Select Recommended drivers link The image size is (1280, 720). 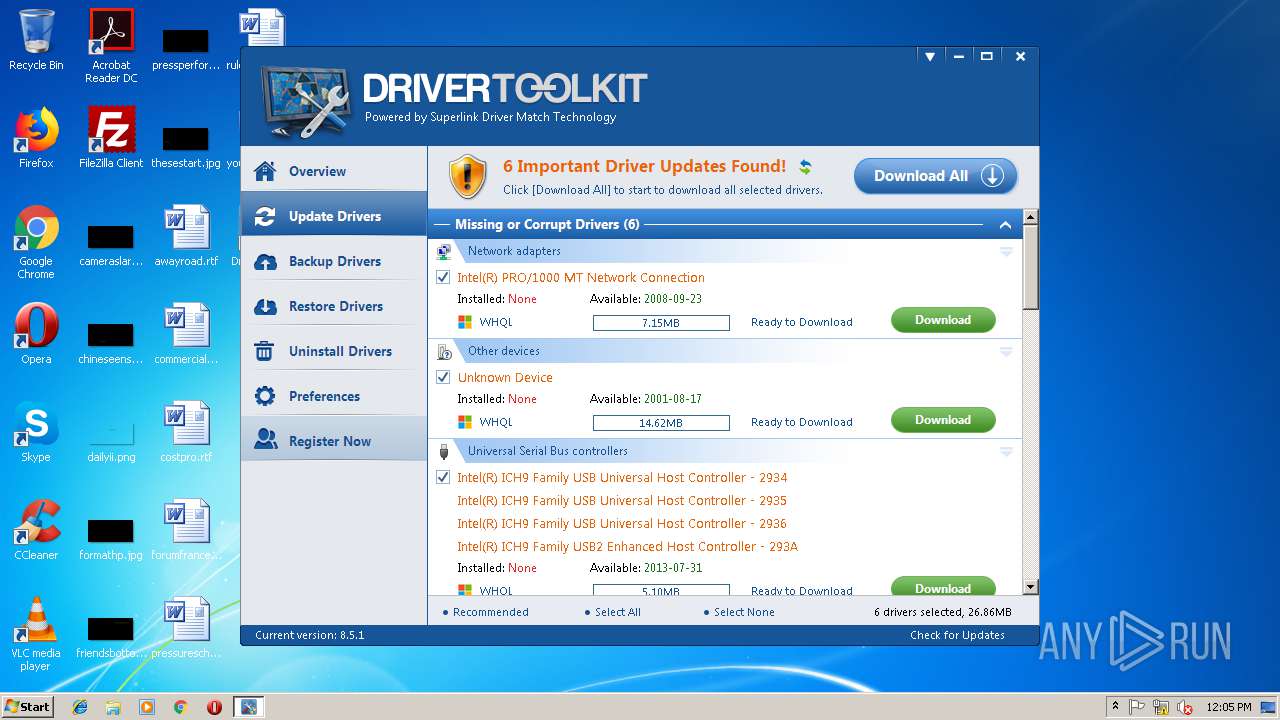point(491,612)
